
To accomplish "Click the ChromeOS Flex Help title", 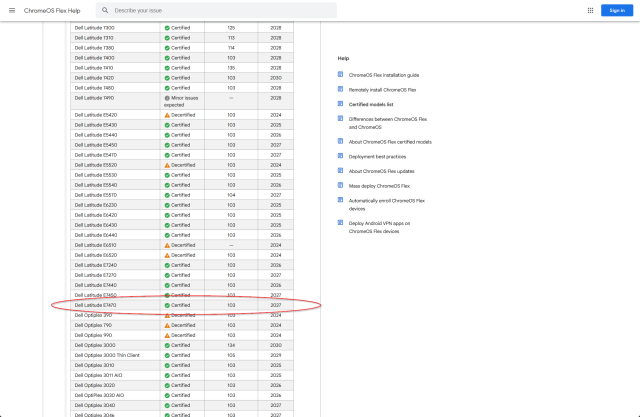I will (50, 10).
